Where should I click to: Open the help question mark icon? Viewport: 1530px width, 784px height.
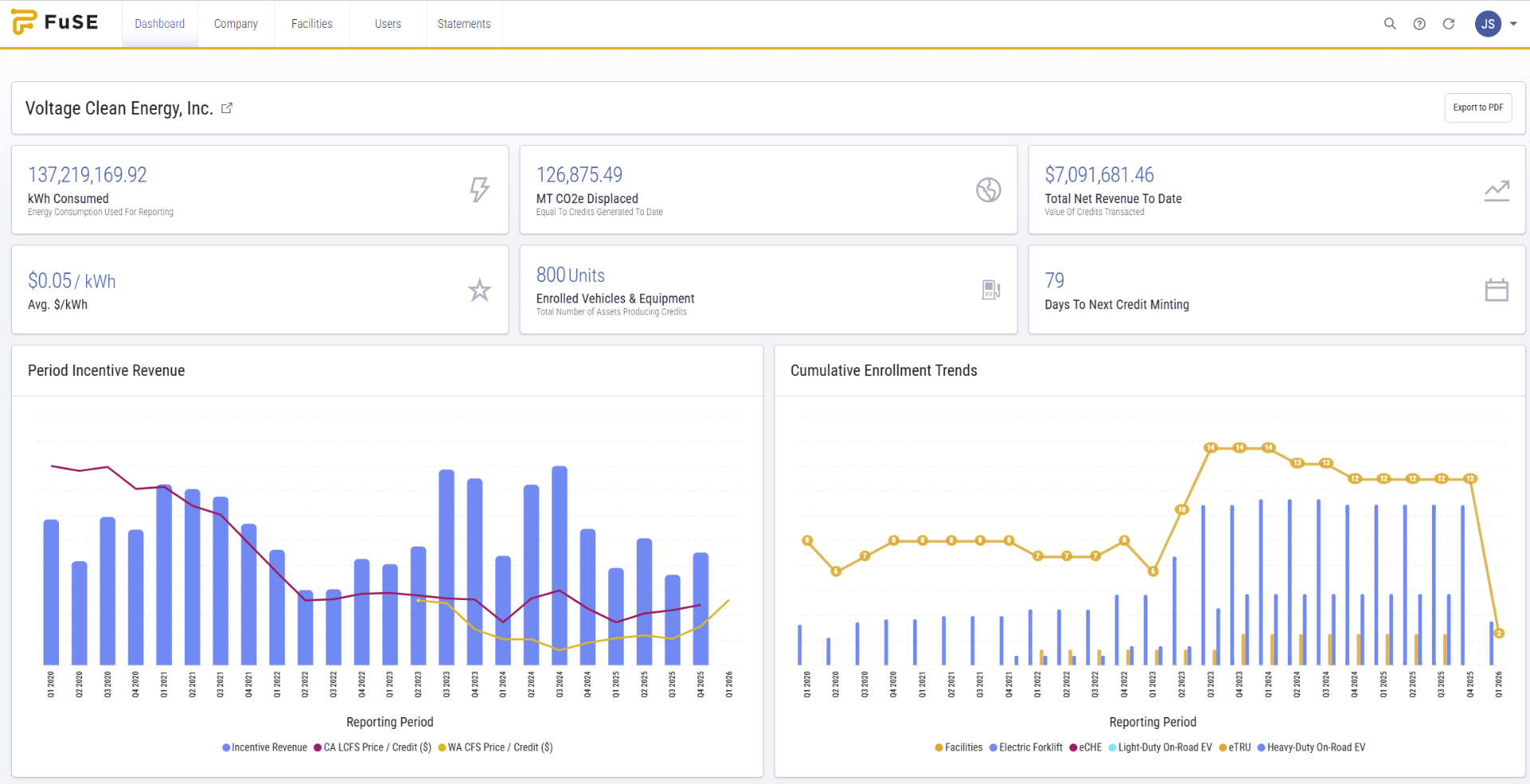coord(1419,24)
